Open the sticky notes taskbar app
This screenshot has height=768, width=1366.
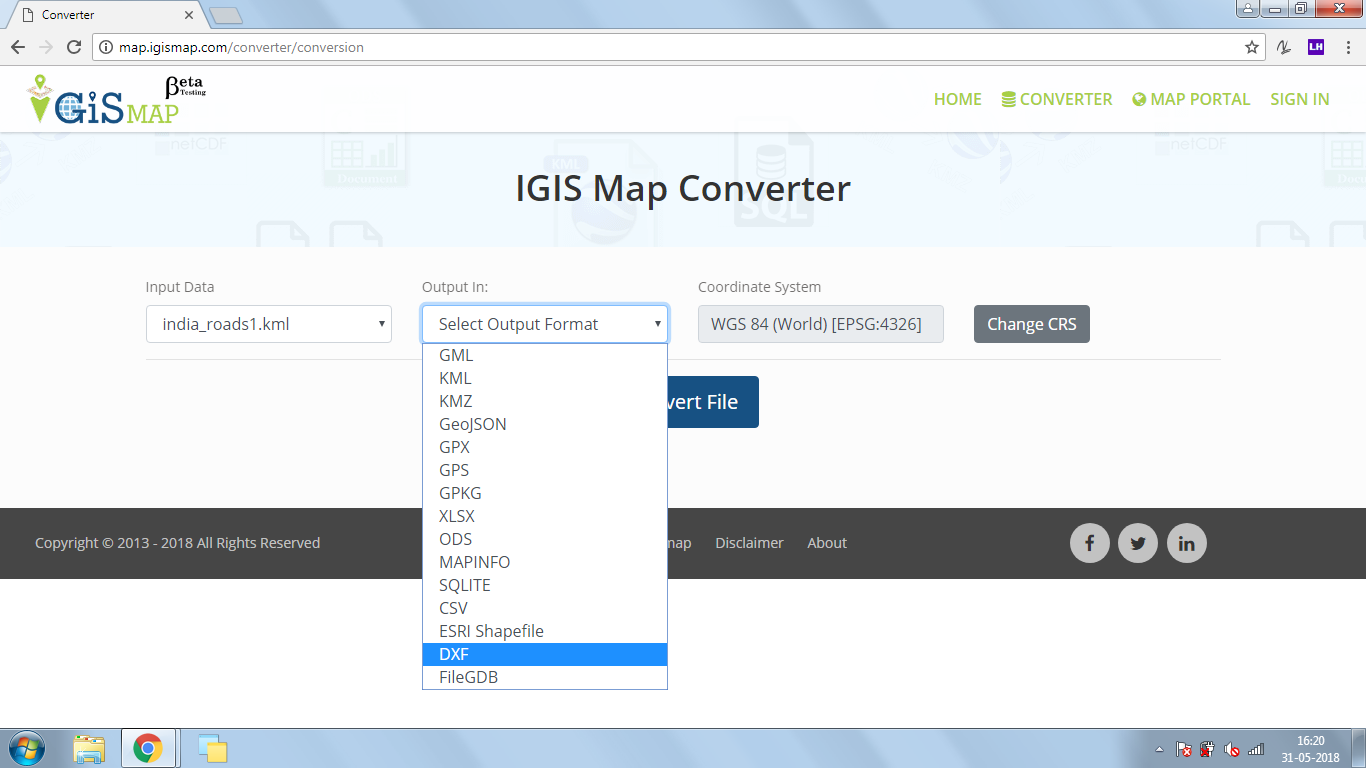click(212, 748)
